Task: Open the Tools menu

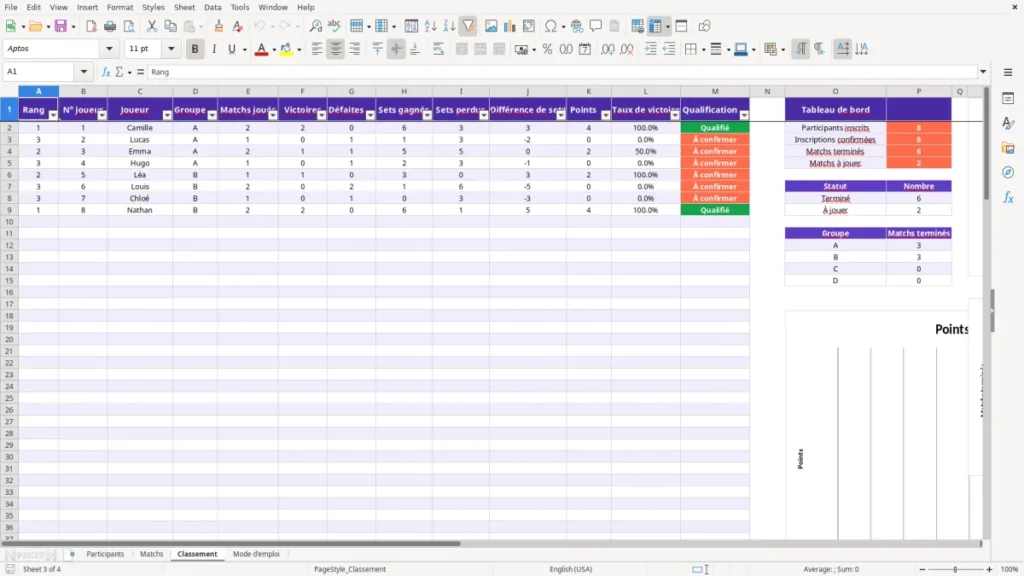Action: (240, 7)
